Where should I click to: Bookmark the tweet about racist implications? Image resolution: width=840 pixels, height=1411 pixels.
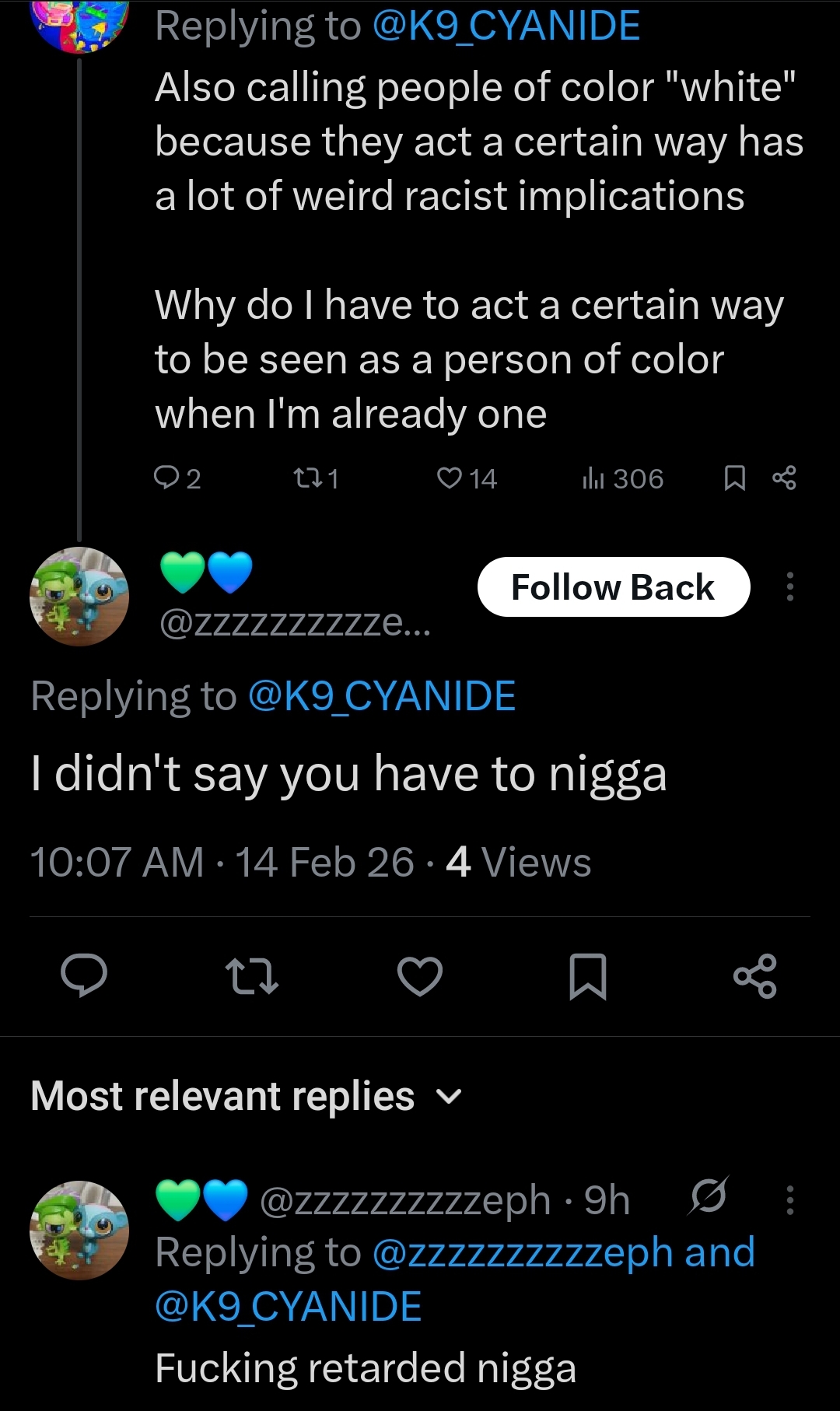point(734,478)
